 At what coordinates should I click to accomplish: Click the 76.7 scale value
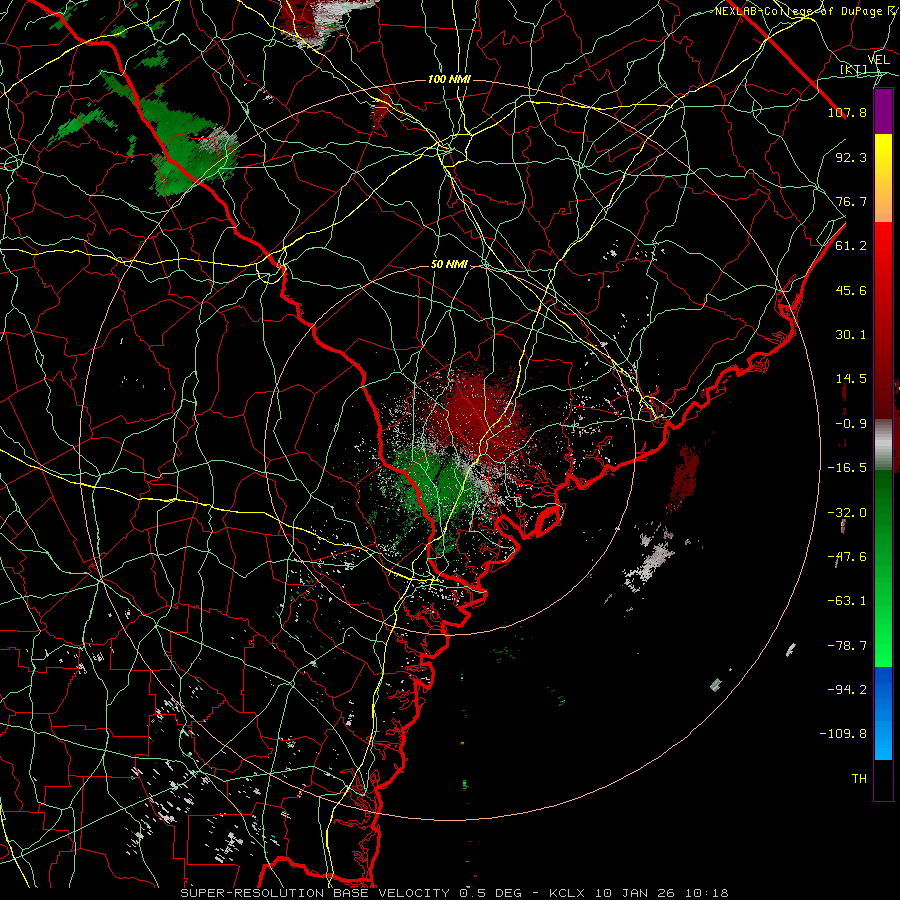[851, 201]
